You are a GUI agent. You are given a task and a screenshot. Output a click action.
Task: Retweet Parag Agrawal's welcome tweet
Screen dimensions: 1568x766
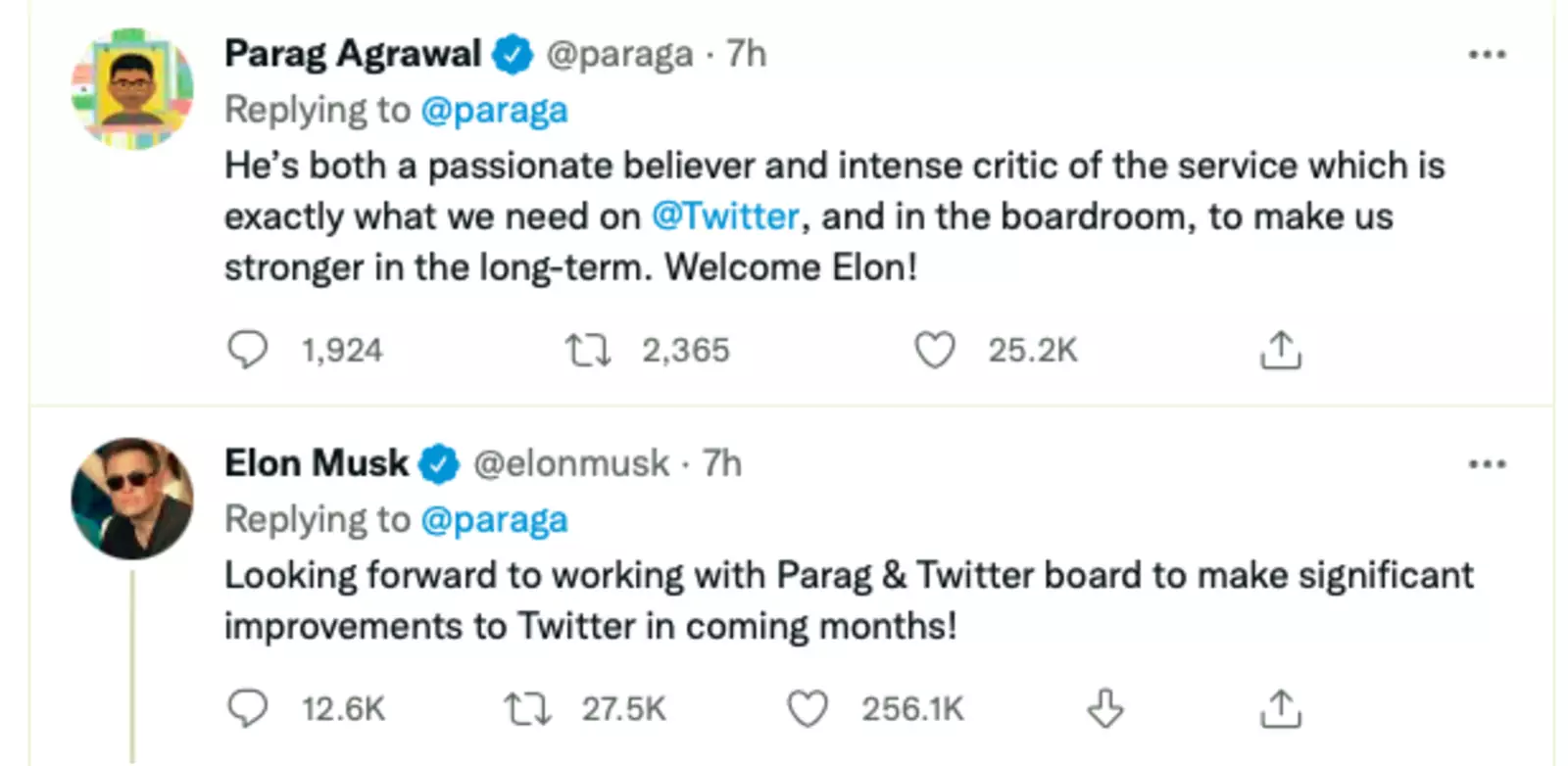tap(588, 350)
